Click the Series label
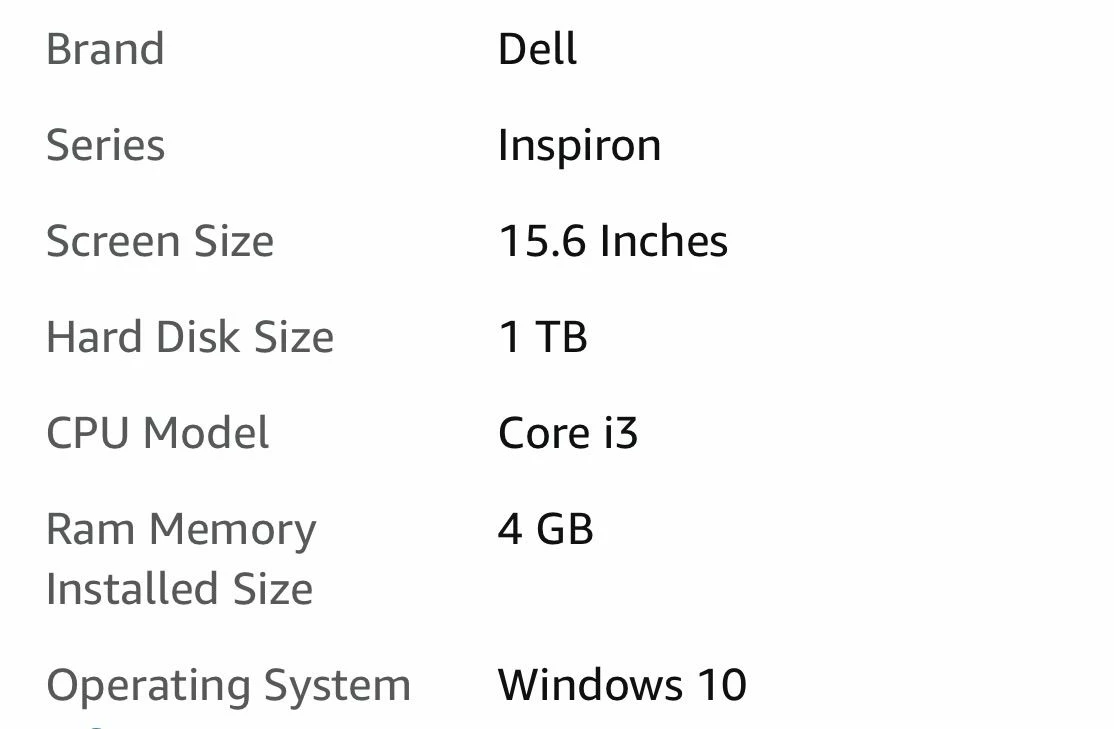 coord(105,146)
